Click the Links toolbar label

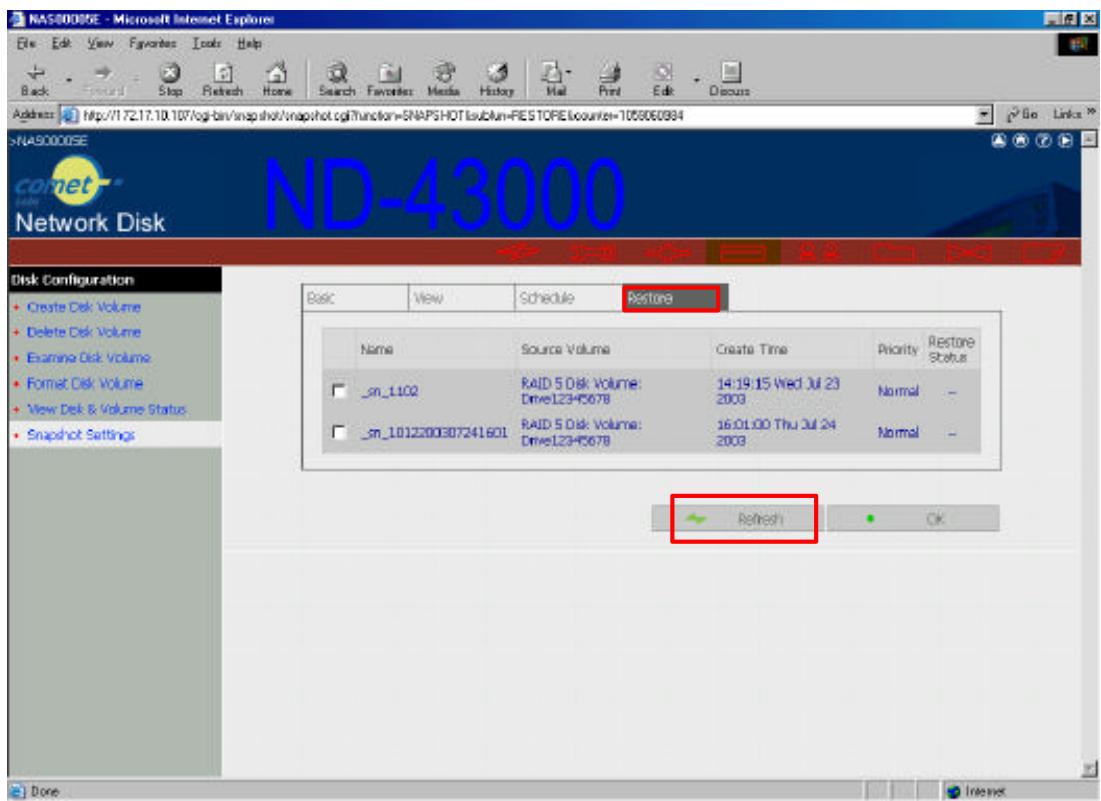click(1067, 114)
